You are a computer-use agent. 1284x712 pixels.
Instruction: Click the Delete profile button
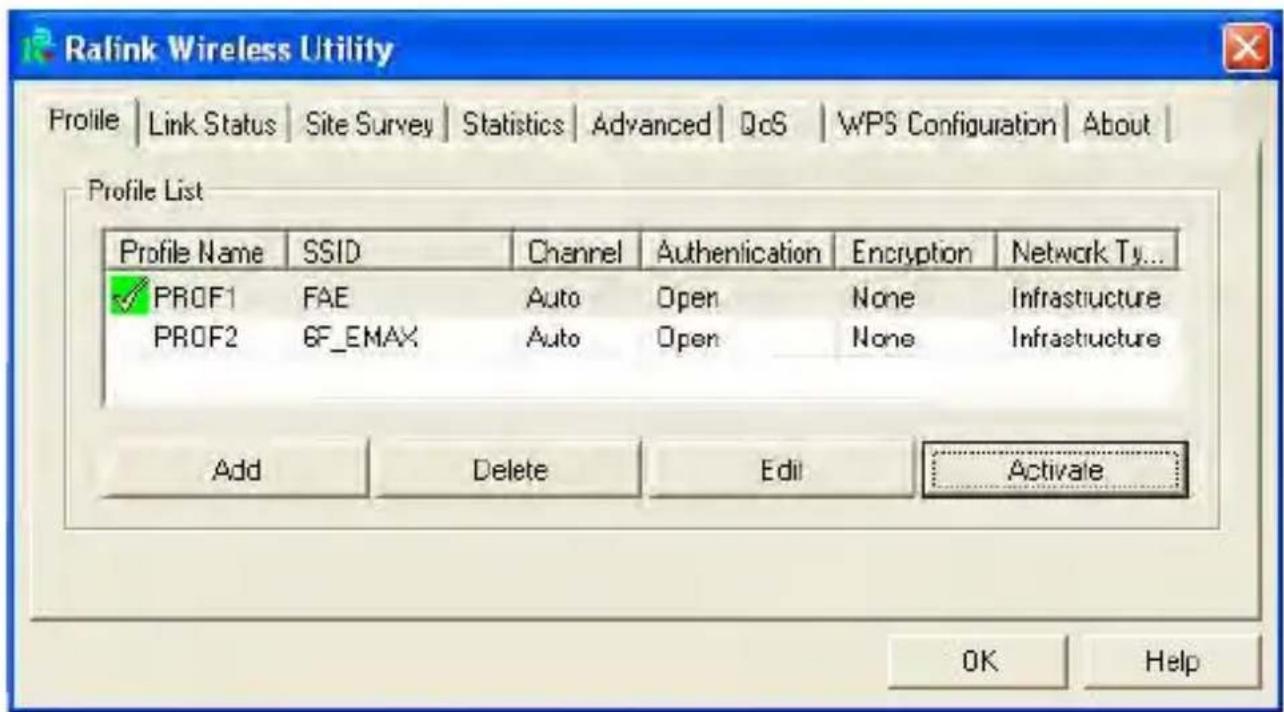pos(509,468)
